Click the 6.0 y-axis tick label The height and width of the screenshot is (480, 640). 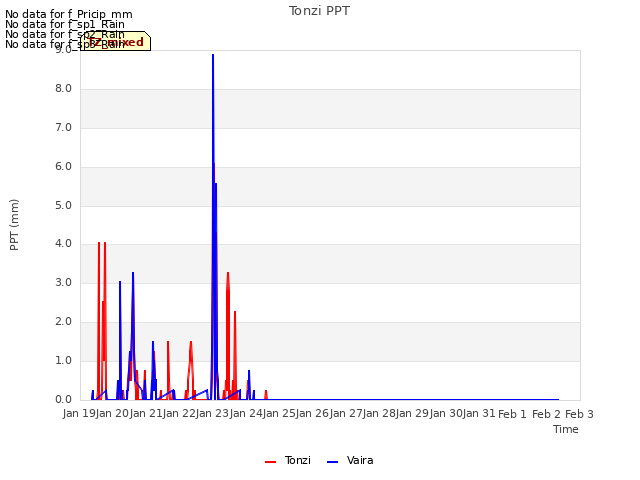coord(63,167)
